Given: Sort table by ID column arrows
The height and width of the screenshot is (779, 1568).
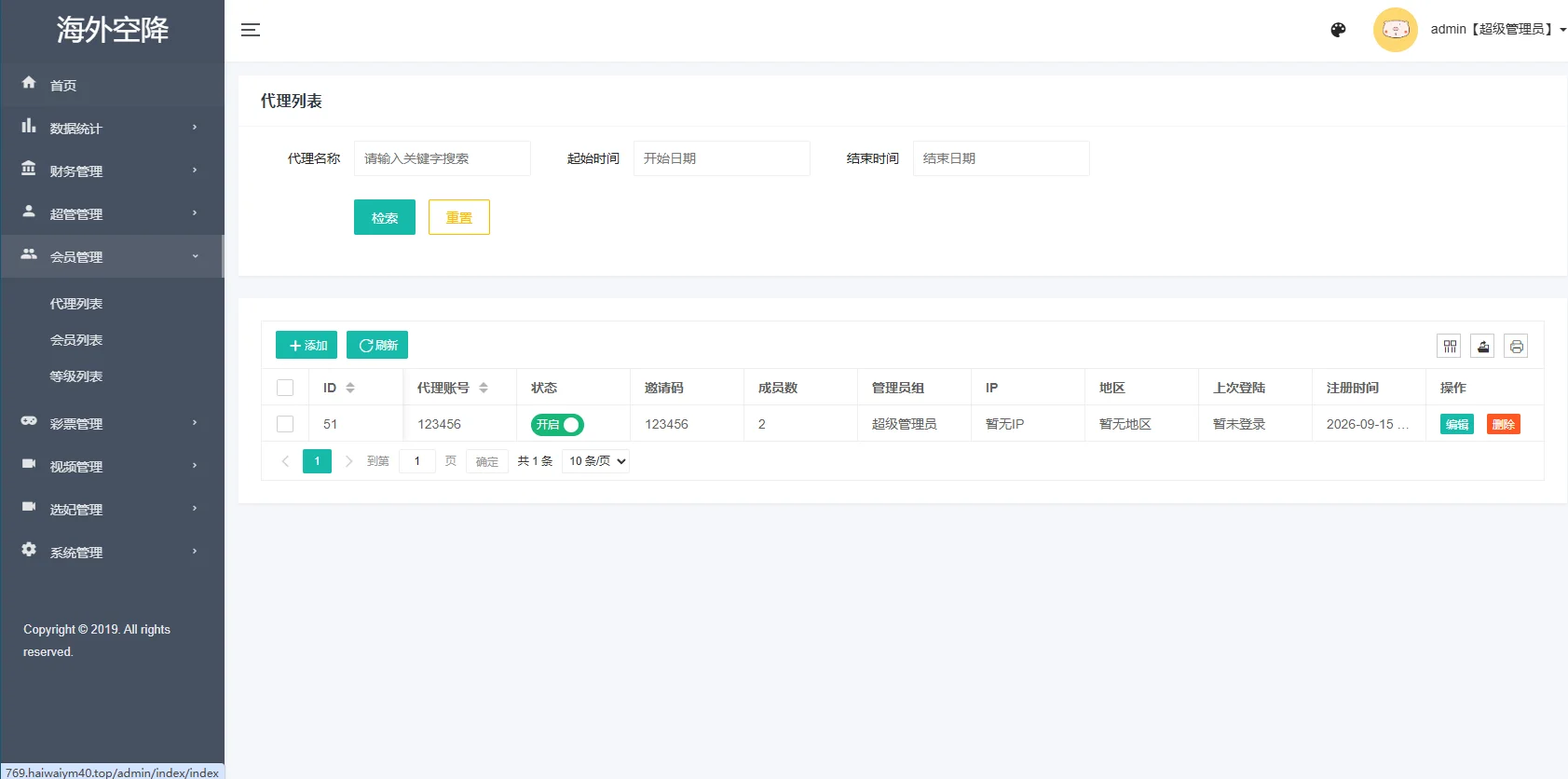Looking at the screenshot, I should click(x=350, y=388).
